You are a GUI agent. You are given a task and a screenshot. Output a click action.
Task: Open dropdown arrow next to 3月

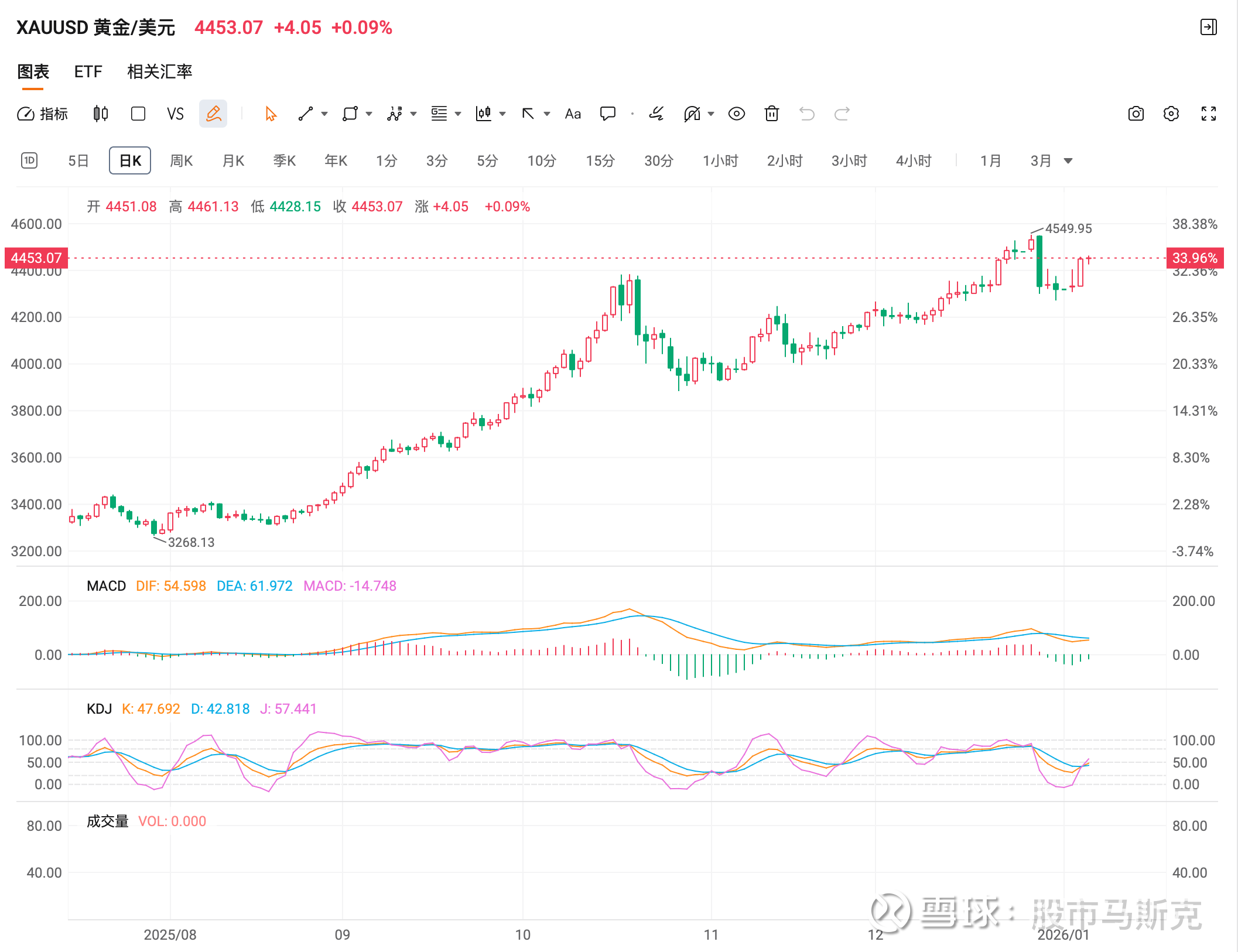1068,161
